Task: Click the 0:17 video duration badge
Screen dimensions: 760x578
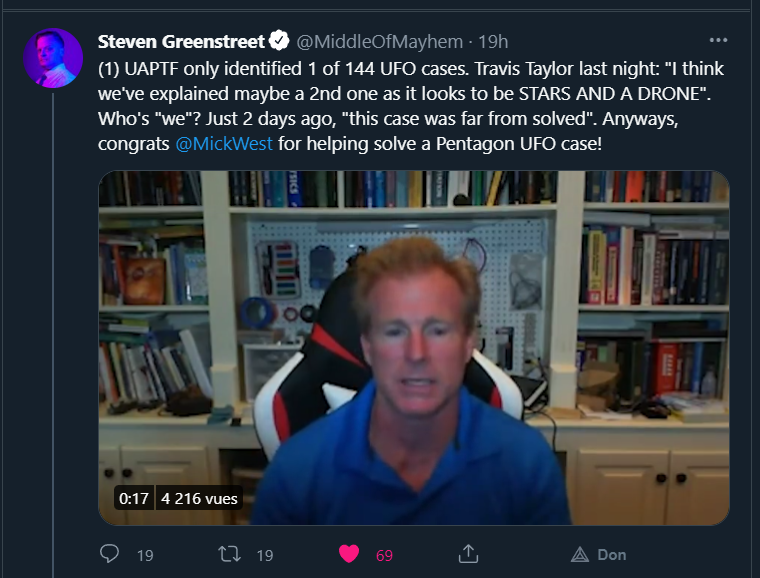Action: pyautogui.click(x=134, y=498)
